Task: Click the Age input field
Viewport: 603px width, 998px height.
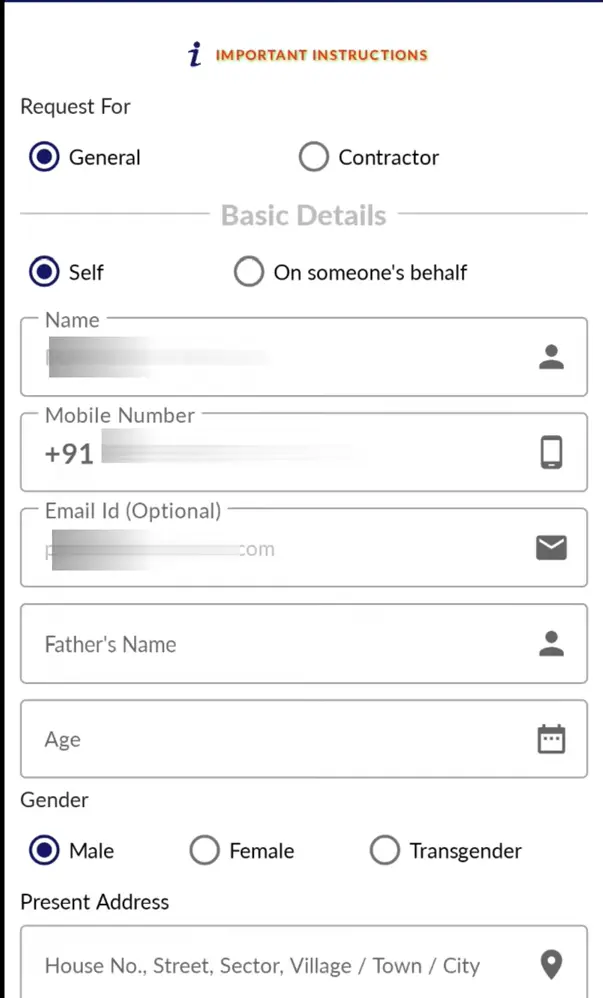Action: point(280,740)
